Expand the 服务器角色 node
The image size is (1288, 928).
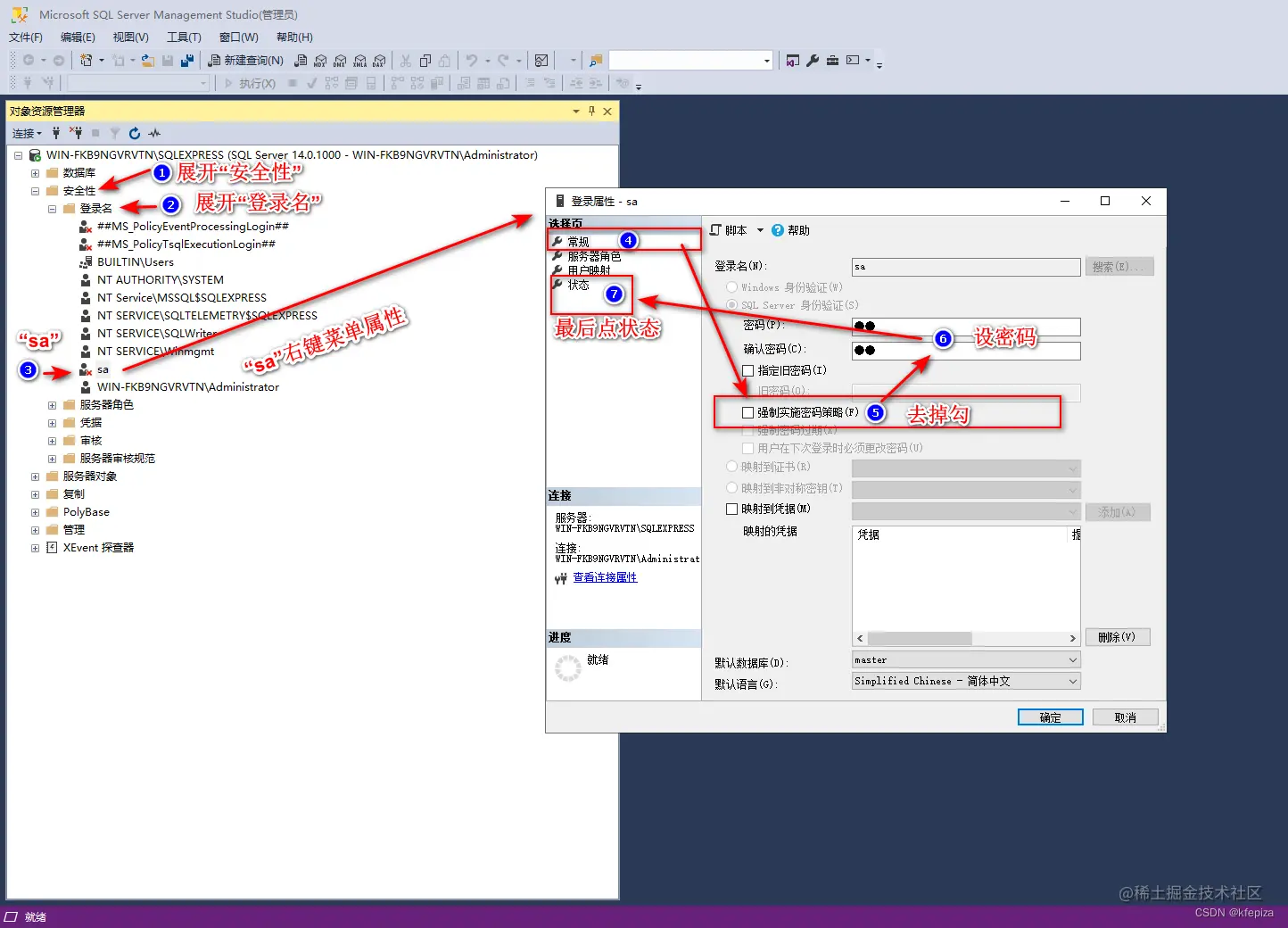(x=52, y=405)
